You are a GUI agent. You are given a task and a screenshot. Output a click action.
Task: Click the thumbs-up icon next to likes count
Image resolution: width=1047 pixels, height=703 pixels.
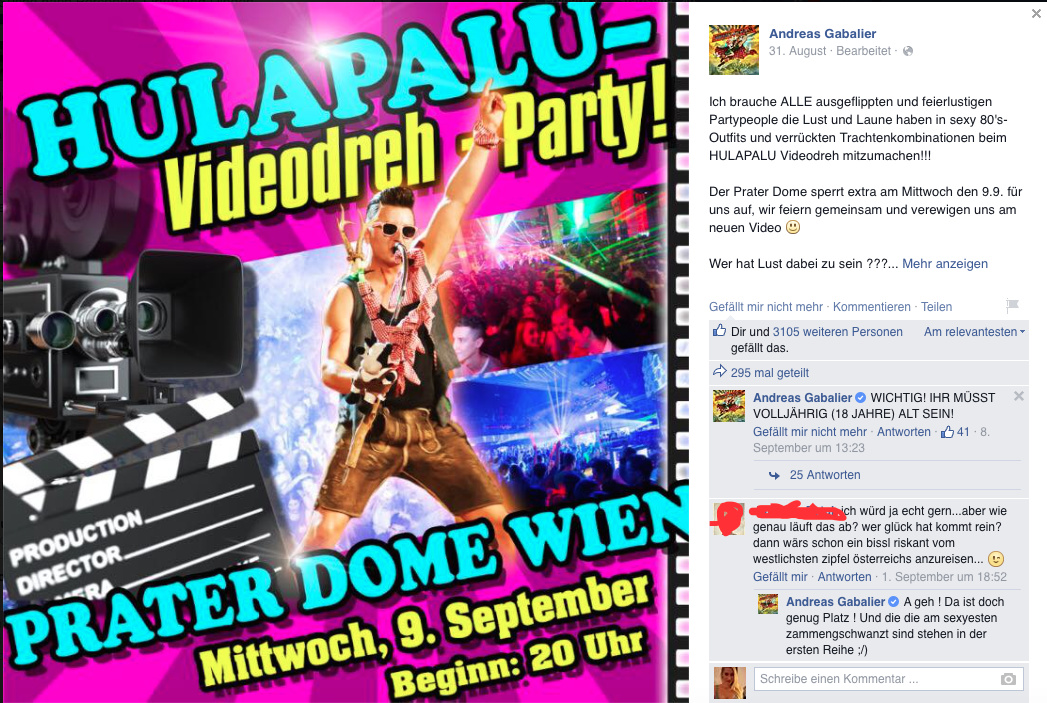pyautogui.click(x=719, y=330)
